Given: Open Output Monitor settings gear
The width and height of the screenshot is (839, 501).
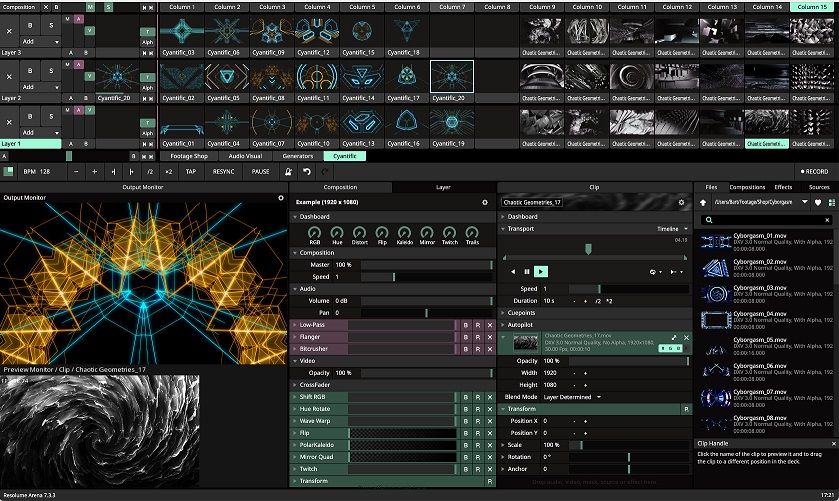Looking at the screenshot, I should point(281,198).
